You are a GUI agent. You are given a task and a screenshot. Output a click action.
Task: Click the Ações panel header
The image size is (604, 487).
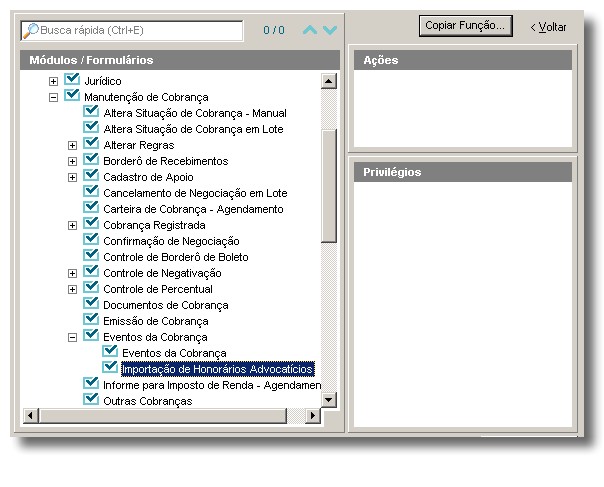pyautogui.click(x=463, y=60)
